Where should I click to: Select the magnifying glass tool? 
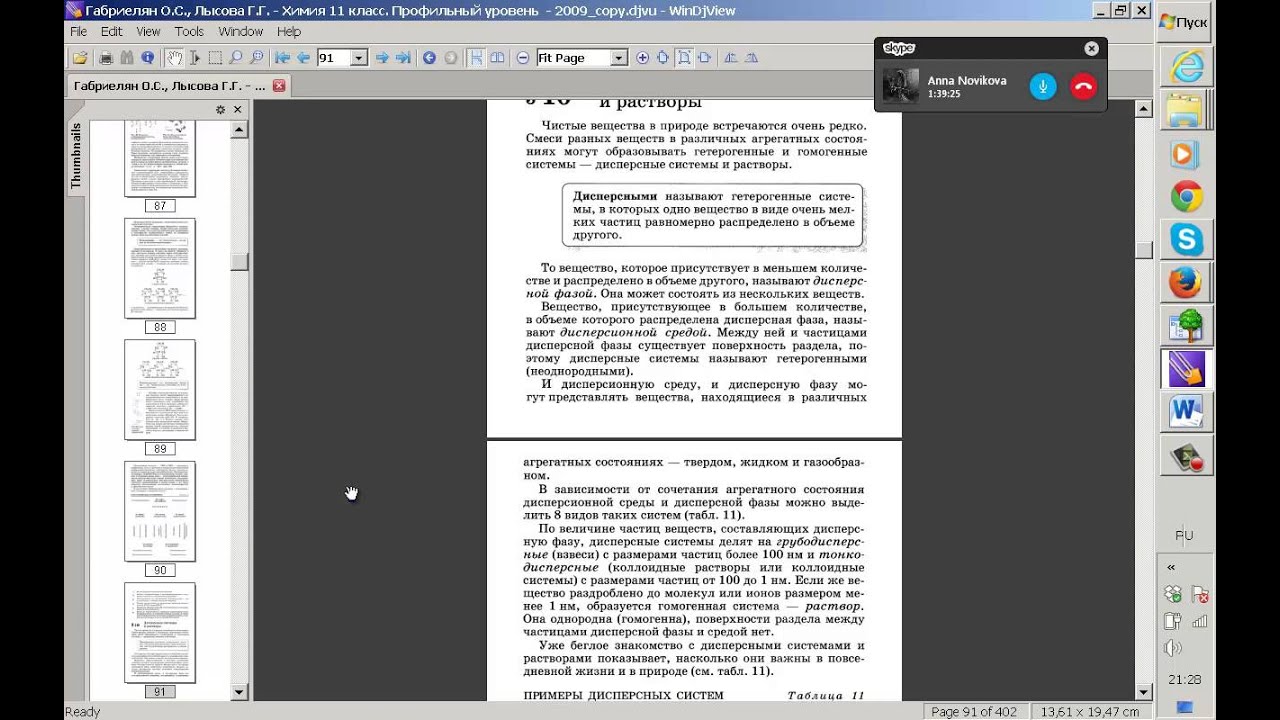pos(235,58)
